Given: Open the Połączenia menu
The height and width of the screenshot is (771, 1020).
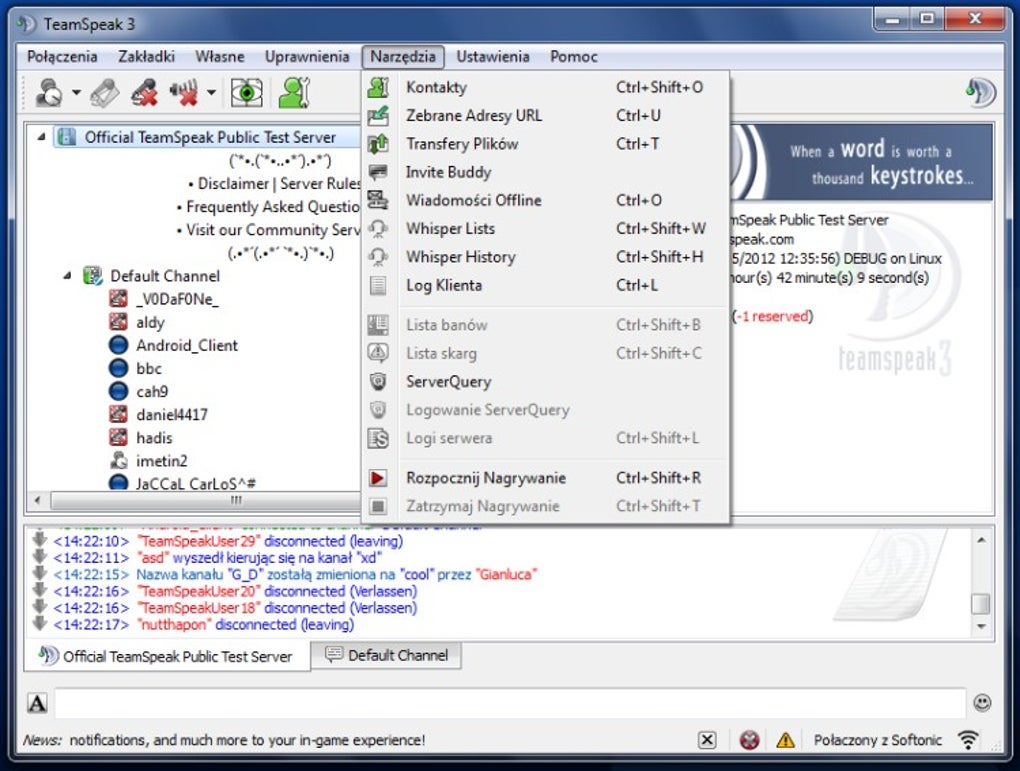Looking at the screenshot, I should pyautogui.click(x=62, y=57).
